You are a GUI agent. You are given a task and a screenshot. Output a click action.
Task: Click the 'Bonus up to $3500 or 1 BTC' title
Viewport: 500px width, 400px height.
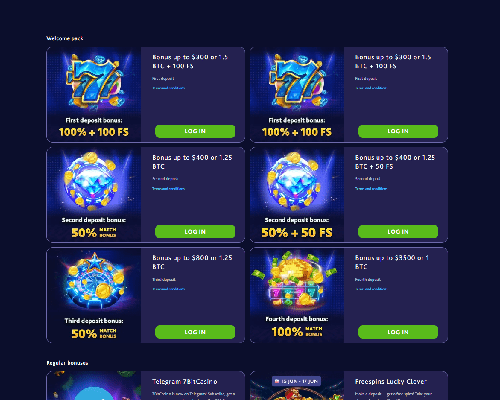coord(392,262)
